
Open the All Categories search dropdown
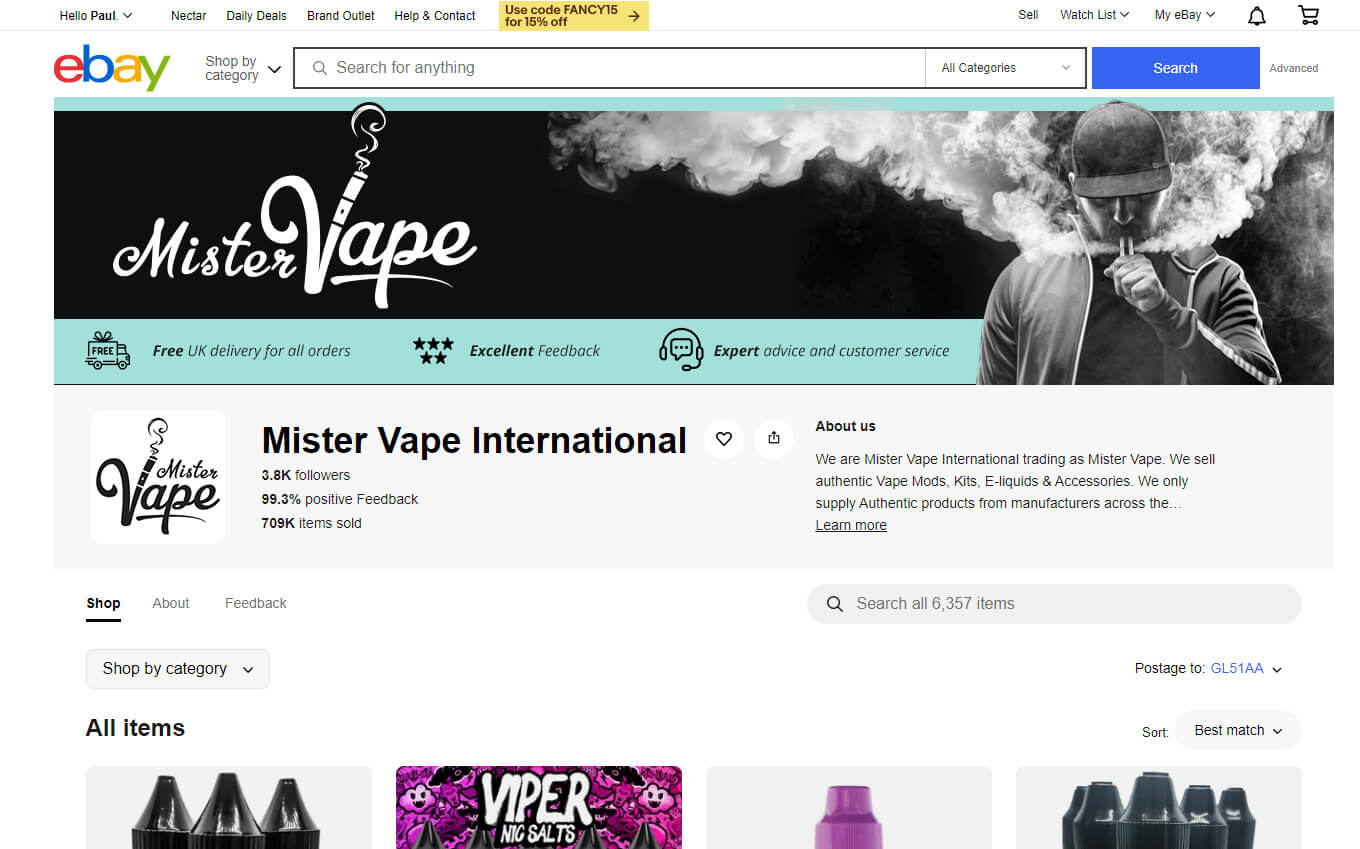pos(1005,68)
